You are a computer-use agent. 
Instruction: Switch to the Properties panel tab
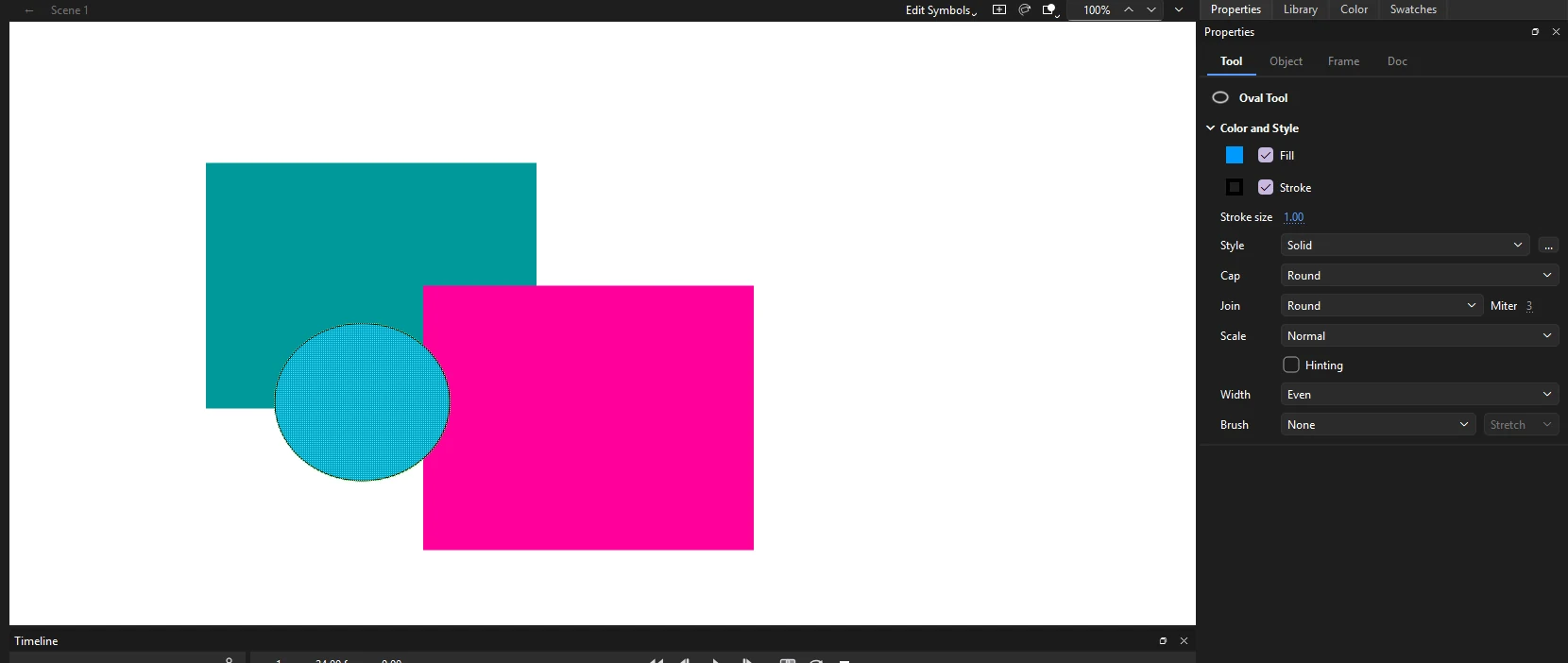(1236, 9)
